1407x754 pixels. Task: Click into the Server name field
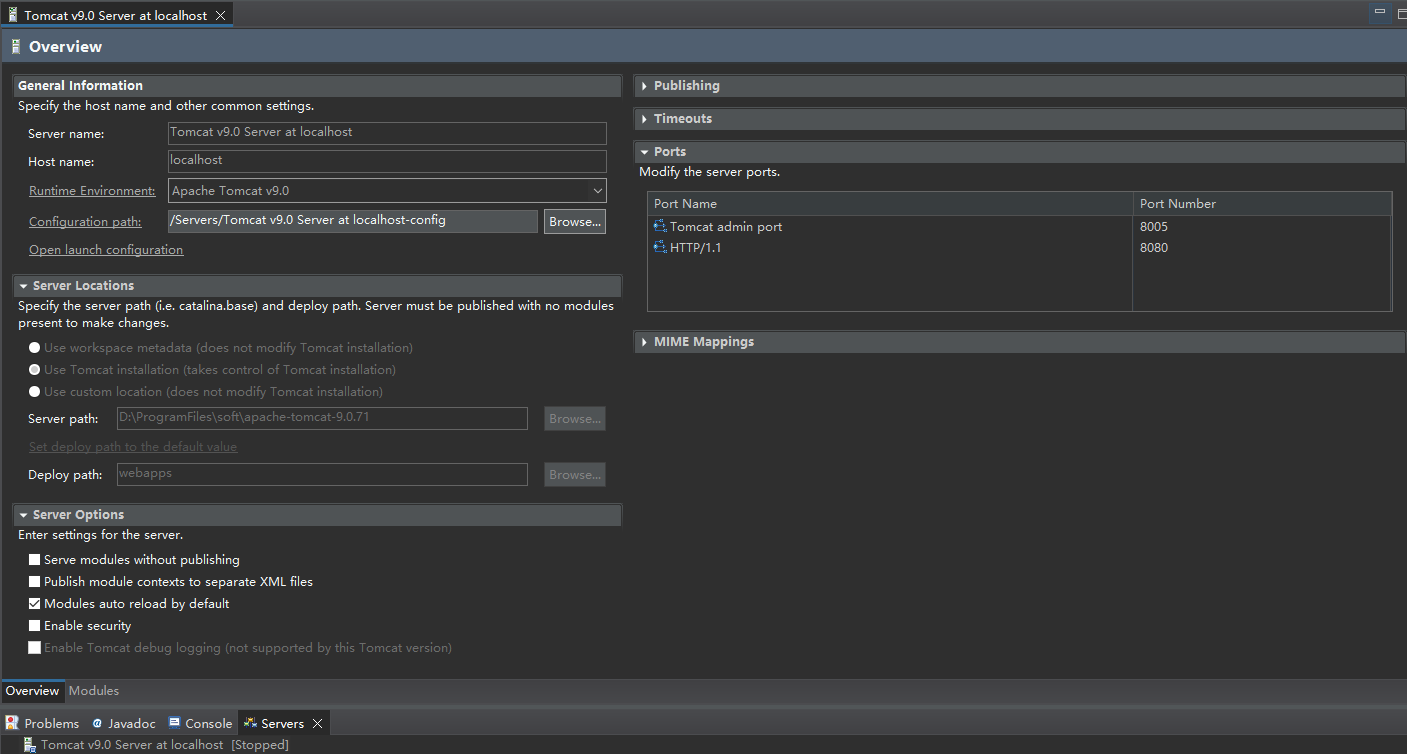pyautogui.click(x=387, y=133)
